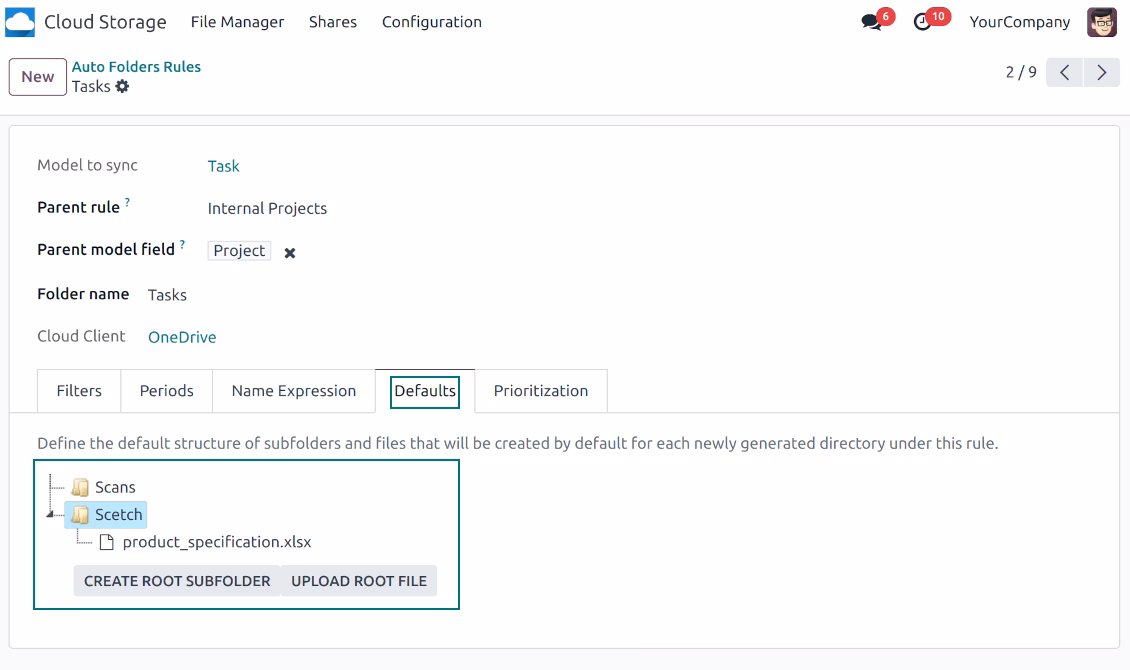Go to the previous record arrow
Image resolution: width=1130 pixels, height=670 pixels.
click(1064, 72)
